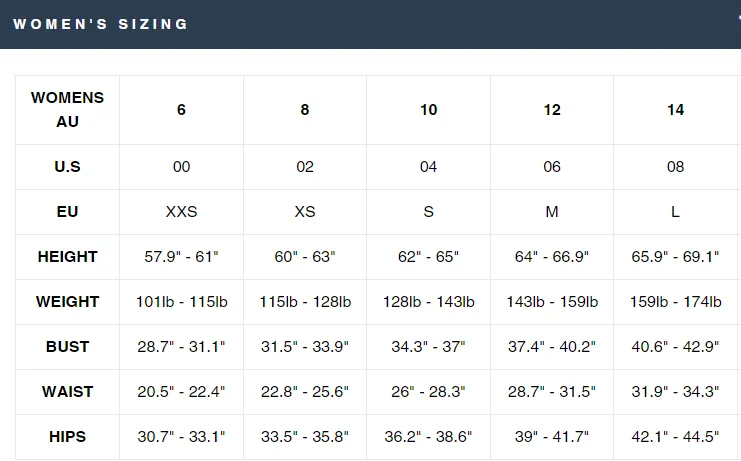Select AU size 8 column header
The image size is (741, 461).
pyautogui.click(x=305, y=110)
